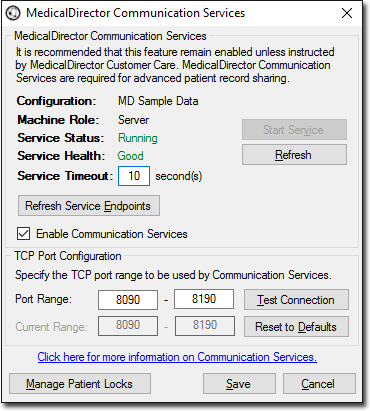Viewport: 370px width, 411px height.
Task: Click the 'Server' machine role value
Action: tap(133, 120)
